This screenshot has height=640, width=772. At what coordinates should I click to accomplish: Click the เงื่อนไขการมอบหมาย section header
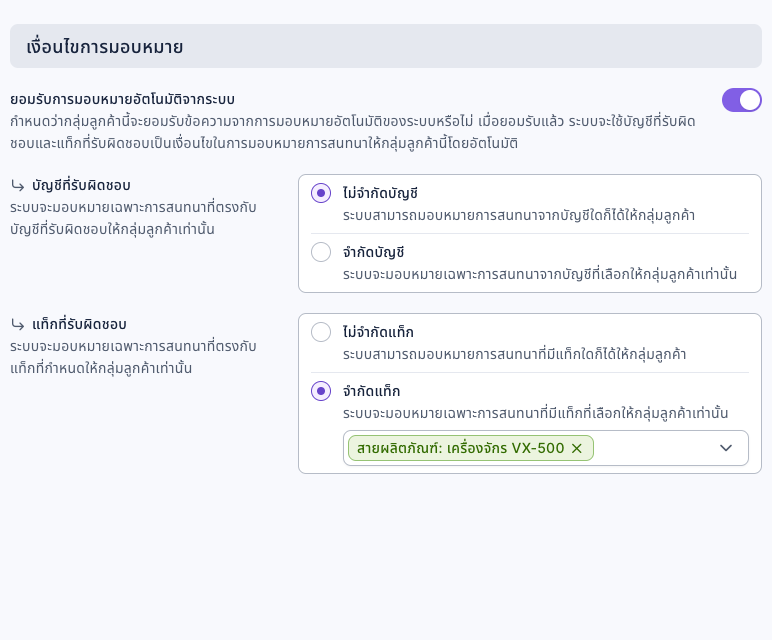(x=386, y=46)
